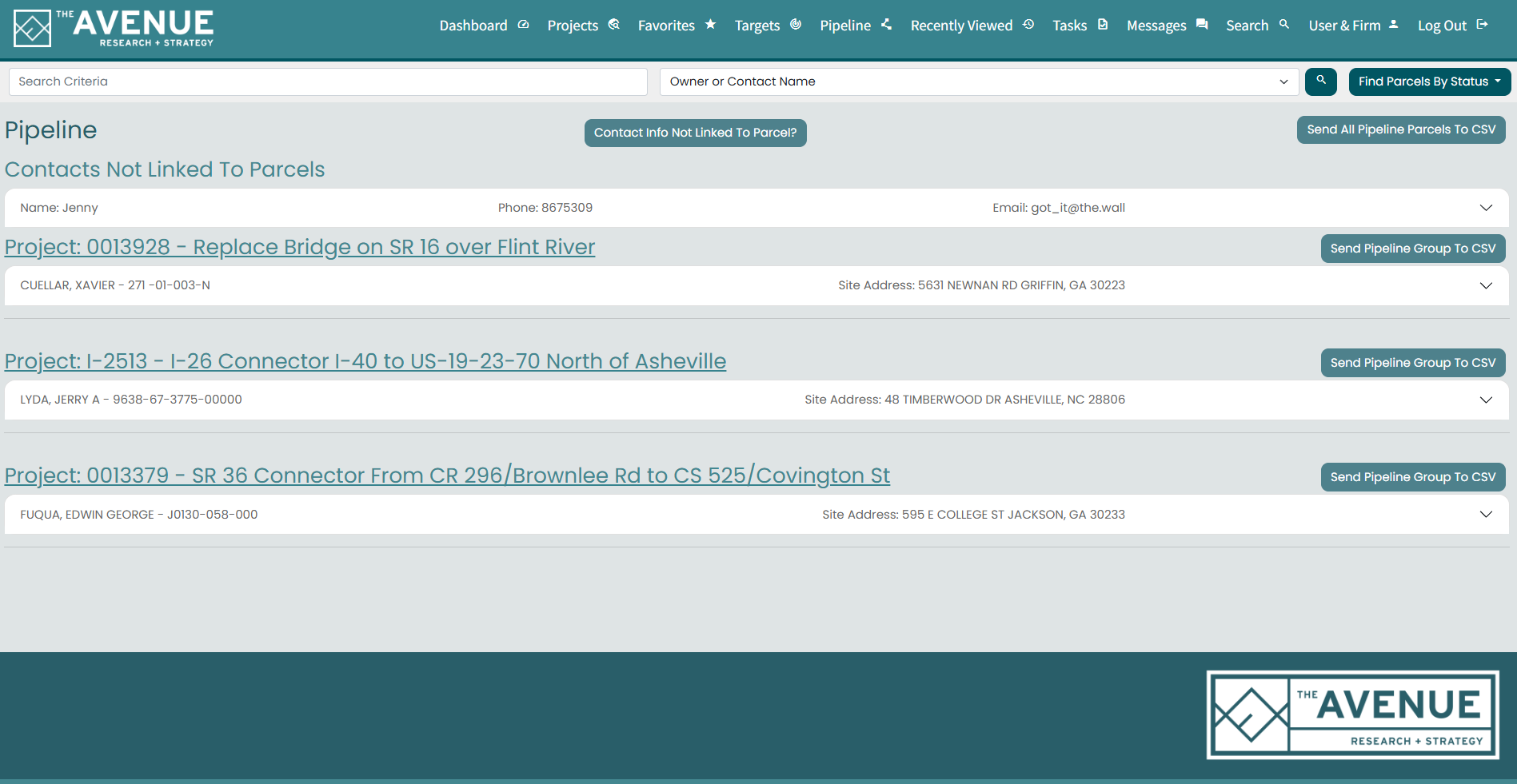Viewport: 1517px width, 784px height.
Task: Click the Avenue logo in header
Action: pyautogui.click(x=114, y=28)
